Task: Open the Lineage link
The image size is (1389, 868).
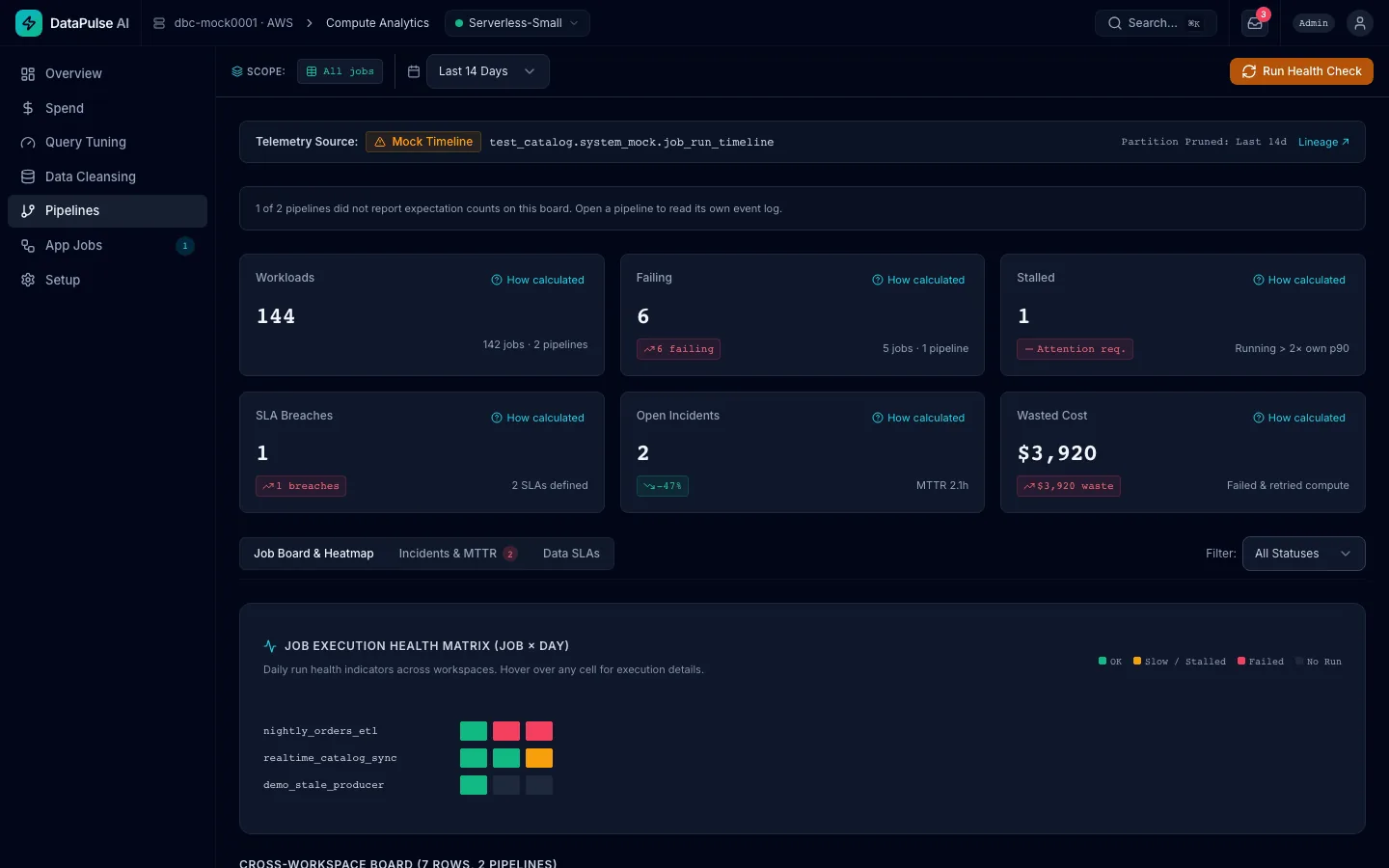Action: 1323,142
